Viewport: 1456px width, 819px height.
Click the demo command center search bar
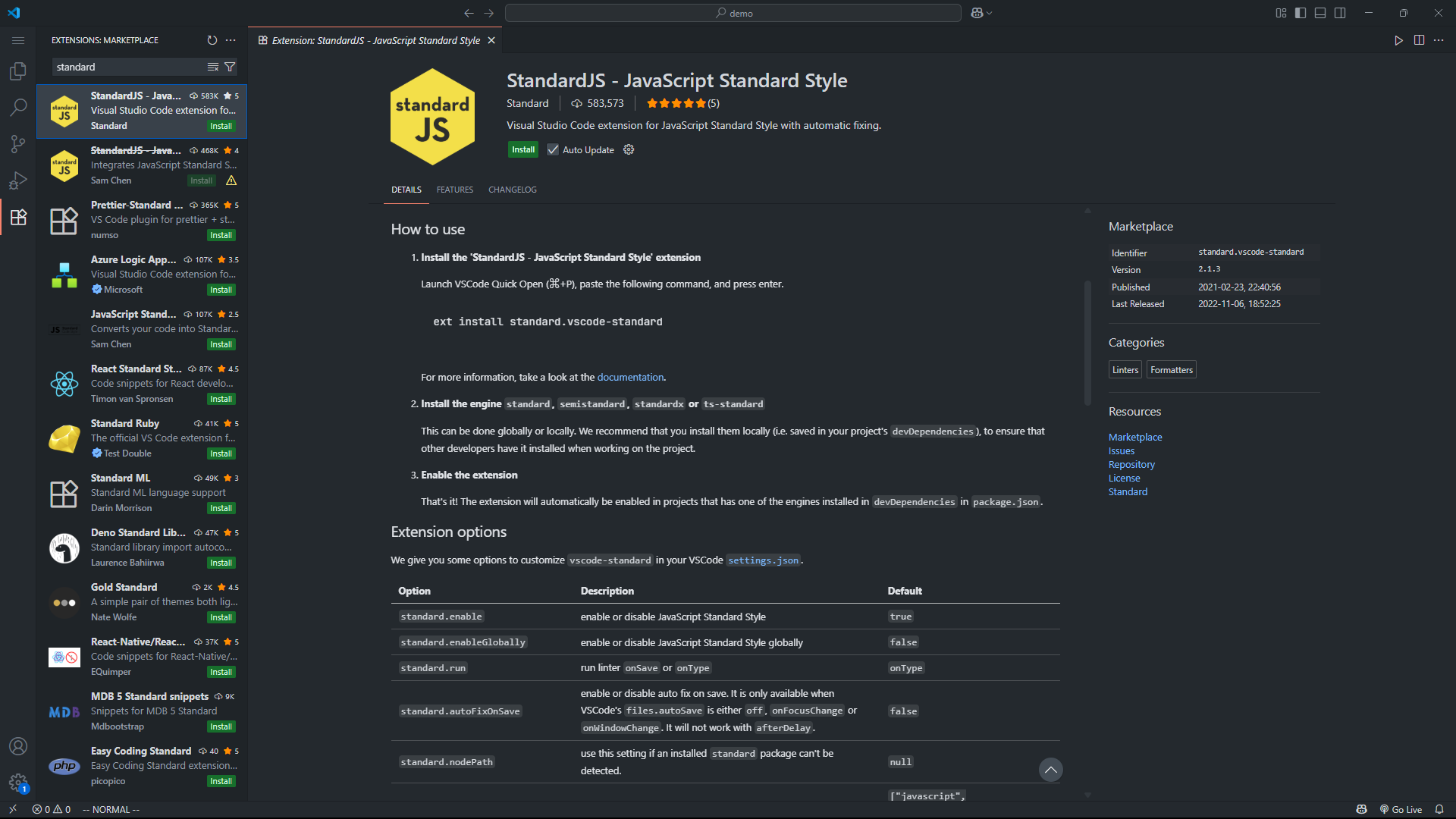pos(733,13)
